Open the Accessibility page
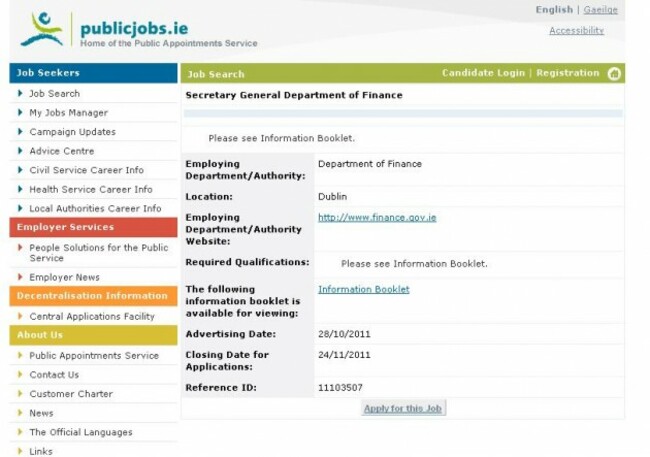Viewport: 650px width, 457px height. pyautogui.click(x=576, y=31)
